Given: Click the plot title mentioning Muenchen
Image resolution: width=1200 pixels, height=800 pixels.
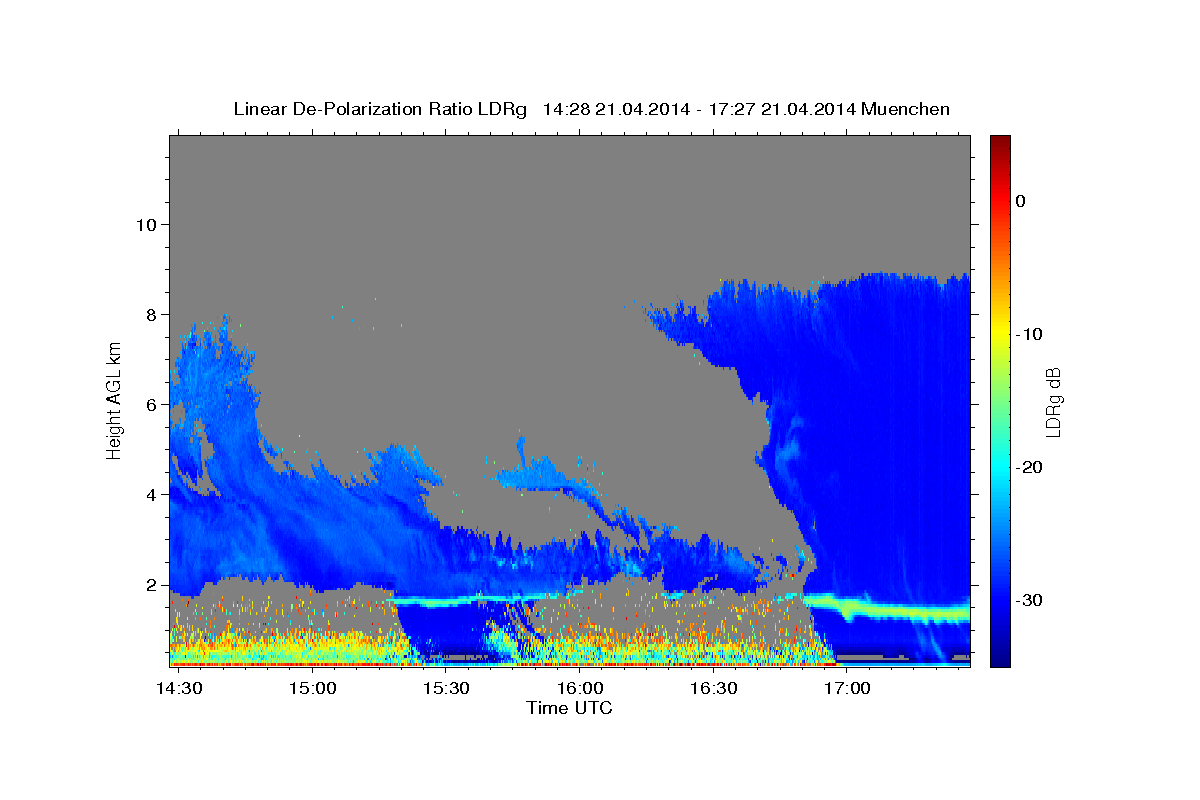Looking at the screenshot, I should click(591, 109).
